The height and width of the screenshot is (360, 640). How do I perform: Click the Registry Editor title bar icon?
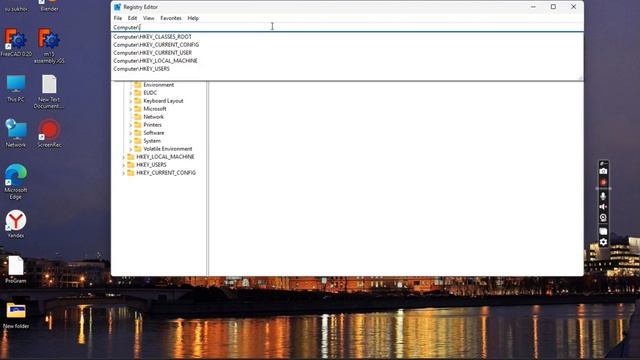point(118,7)
